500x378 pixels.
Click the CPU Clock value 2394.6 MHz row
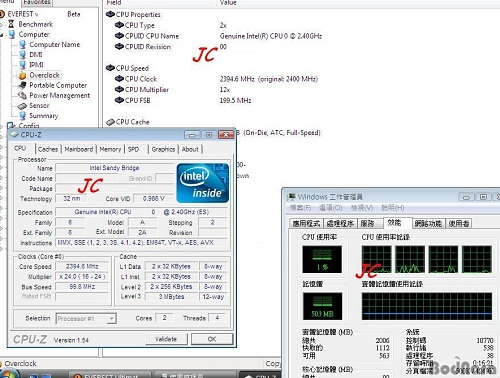coord(269,79)
